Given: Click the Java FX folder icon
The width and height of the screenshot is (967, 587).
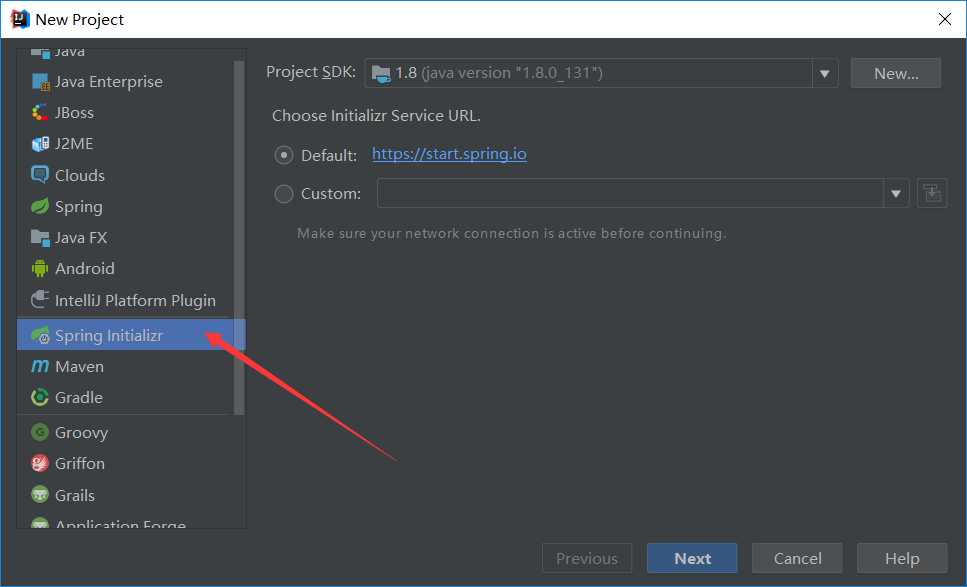Looking at the screenshot, I should click(40, 237).
